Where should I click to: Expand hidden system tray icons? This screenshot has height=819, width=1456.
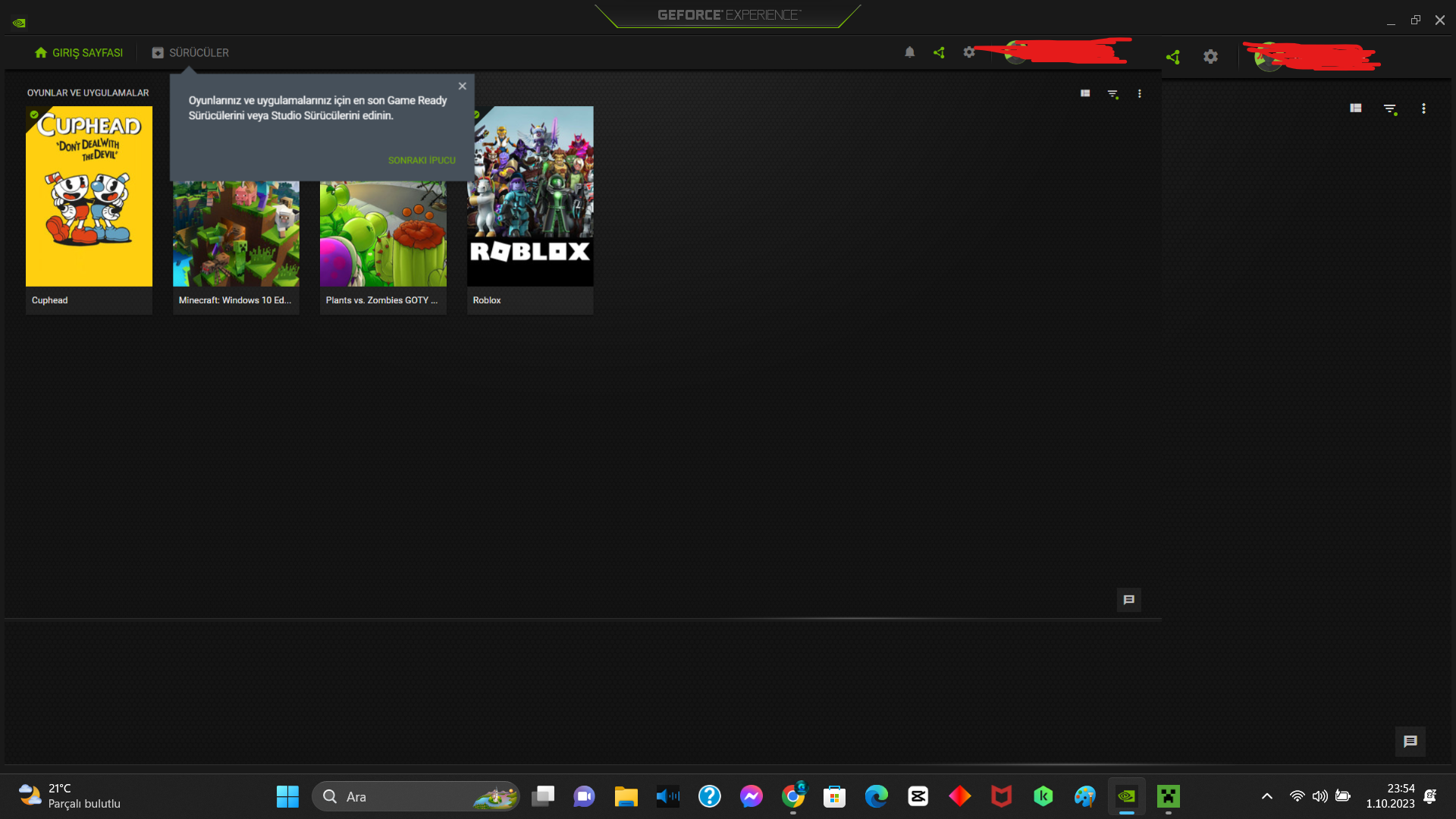(1266, 796)
